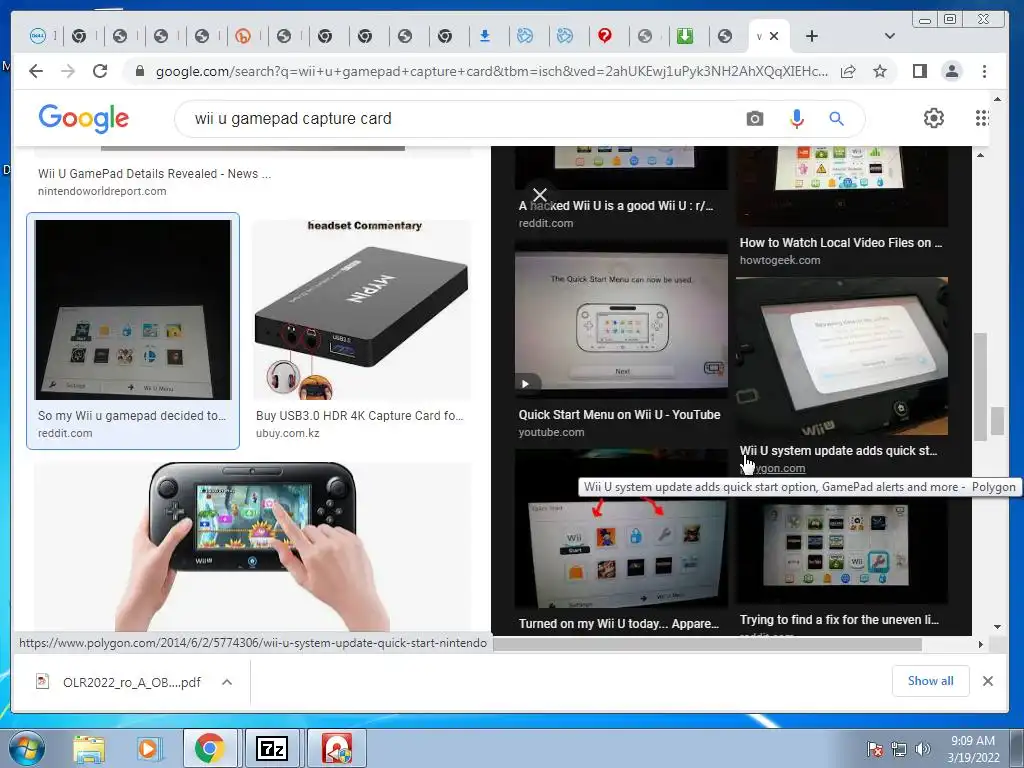
Task: Click the page scroll-down arrow
Action: (x=997, y=627)
